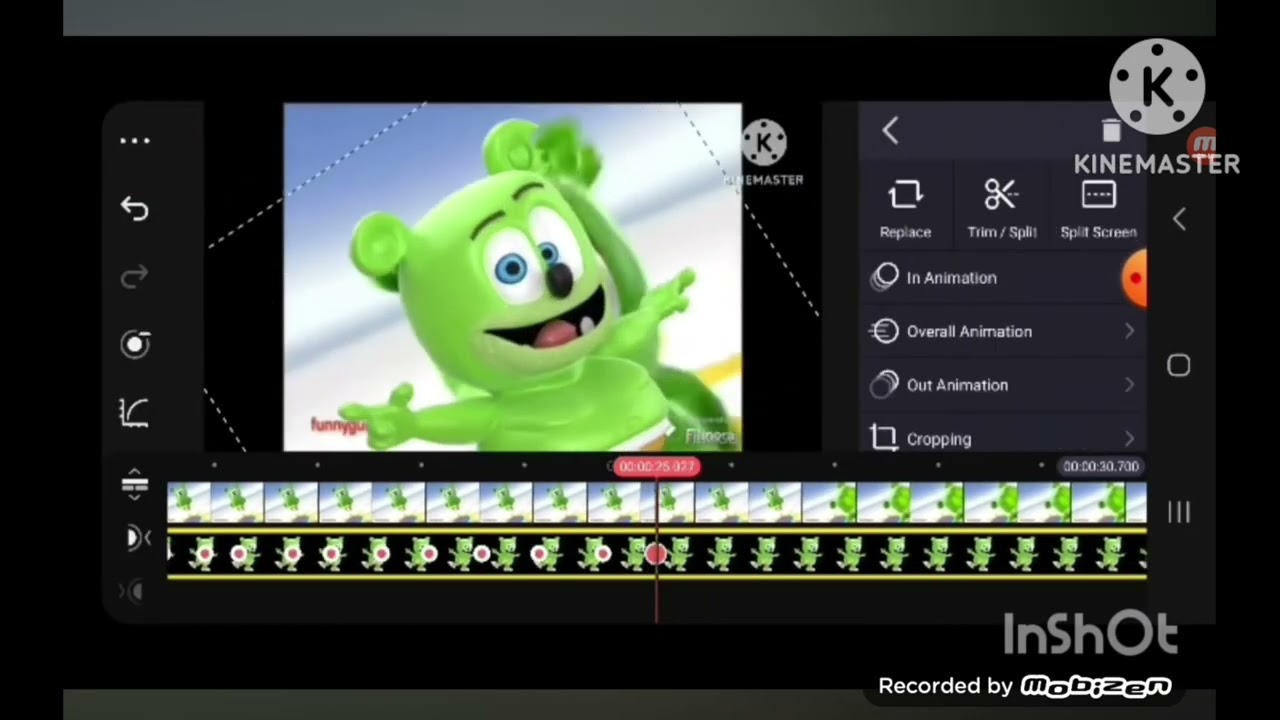1280x720 pixels.
Task: Undo the last edit
Action: 135,208
